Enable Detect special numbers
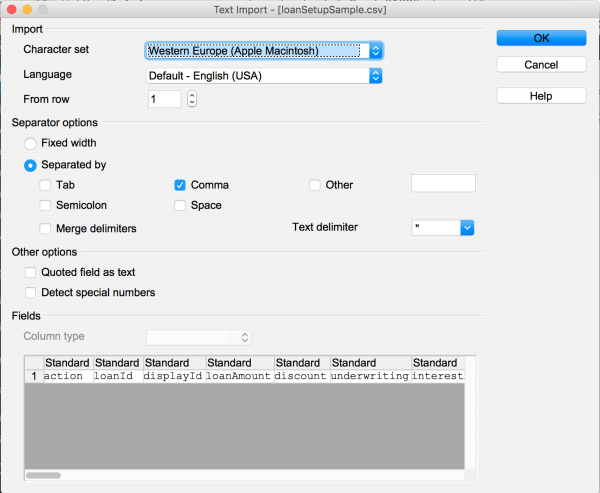 30,293
